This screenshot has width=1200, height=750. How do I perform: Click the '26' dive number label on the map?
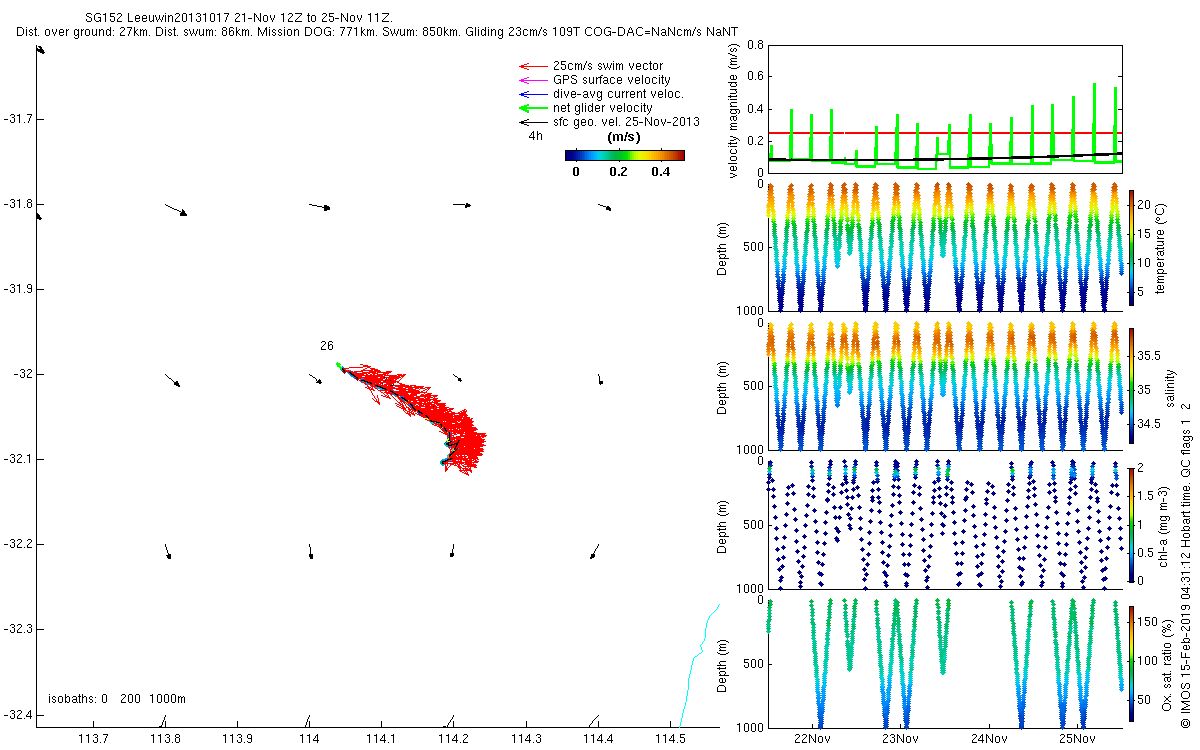click(327, 346)
